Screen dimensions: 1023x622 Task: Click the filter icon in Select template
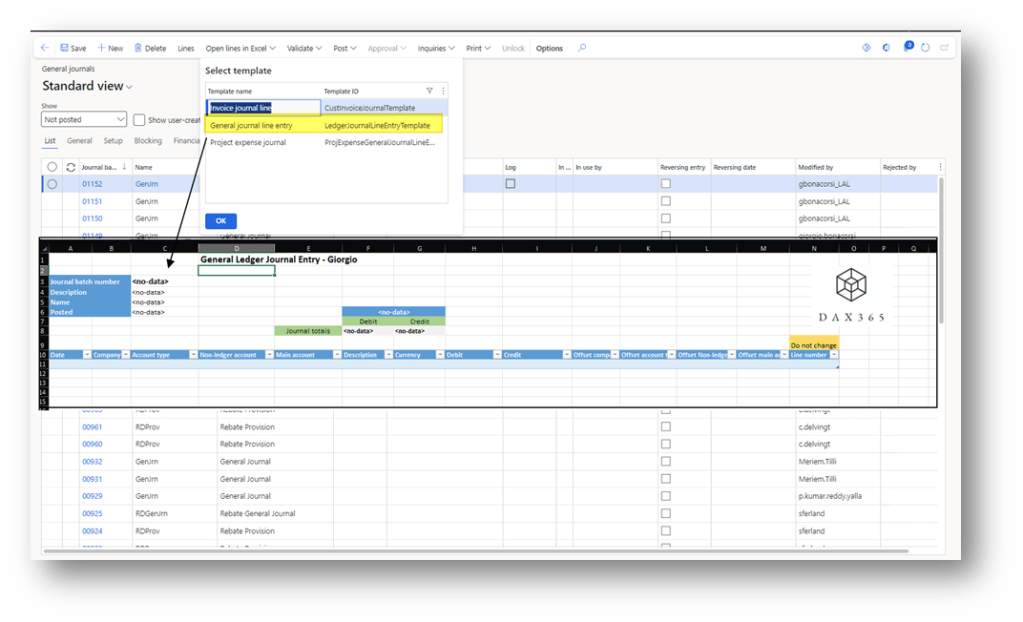(430, 91)
